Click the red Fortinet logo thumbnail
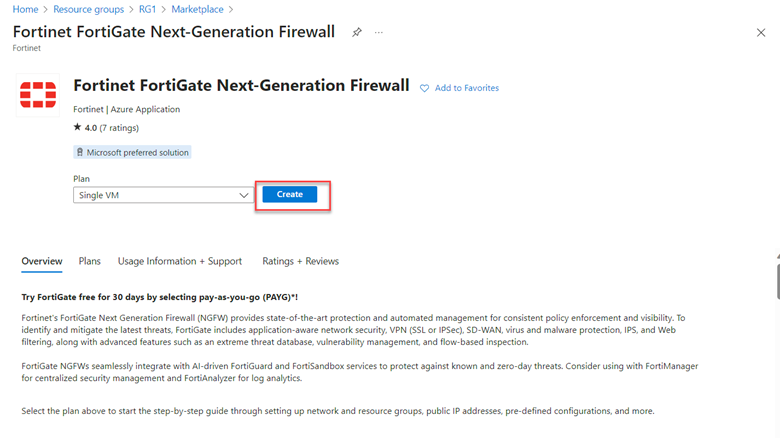 coord(38,96)
